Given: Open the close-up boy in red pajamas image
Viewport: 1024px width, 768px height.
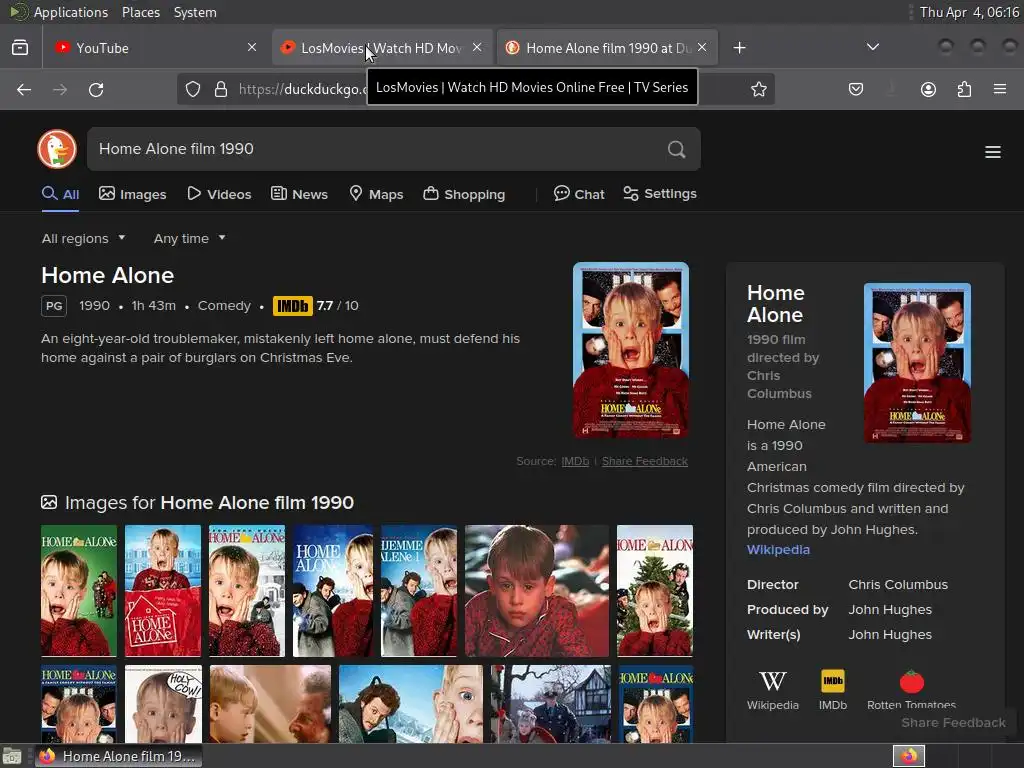Looking at the screenshot, I should click(537, 590).
